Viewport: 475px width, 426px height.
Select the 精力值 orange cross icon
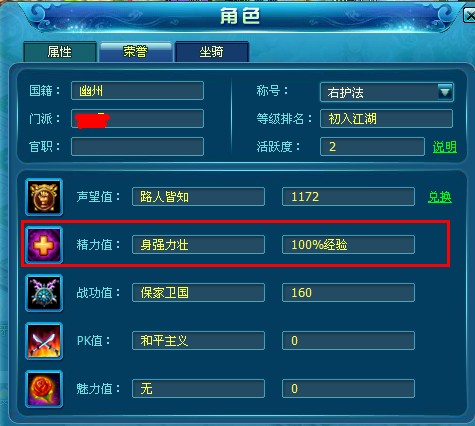click(44, 245)
